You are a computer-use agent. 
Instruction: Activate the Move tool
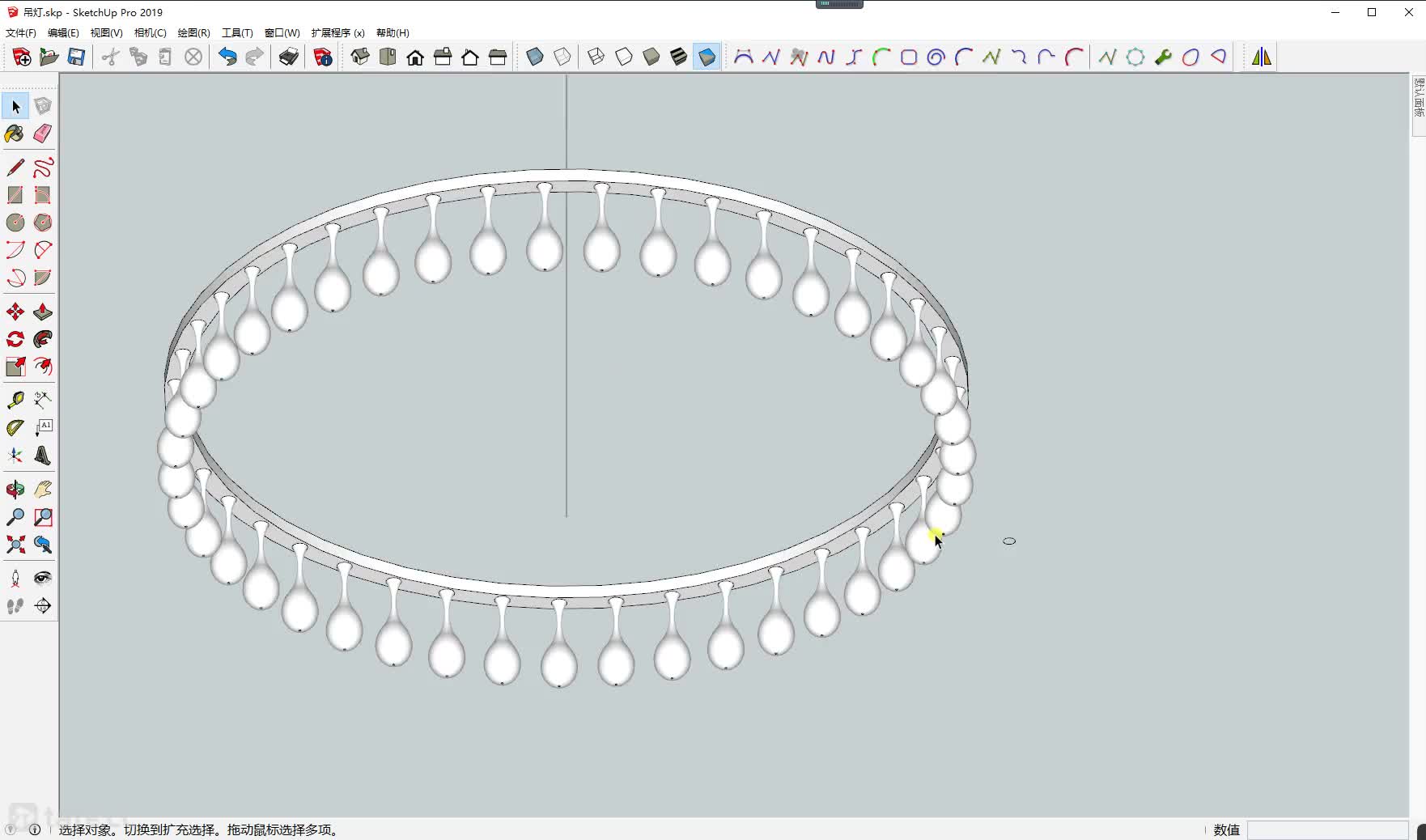tap(15, 312)
